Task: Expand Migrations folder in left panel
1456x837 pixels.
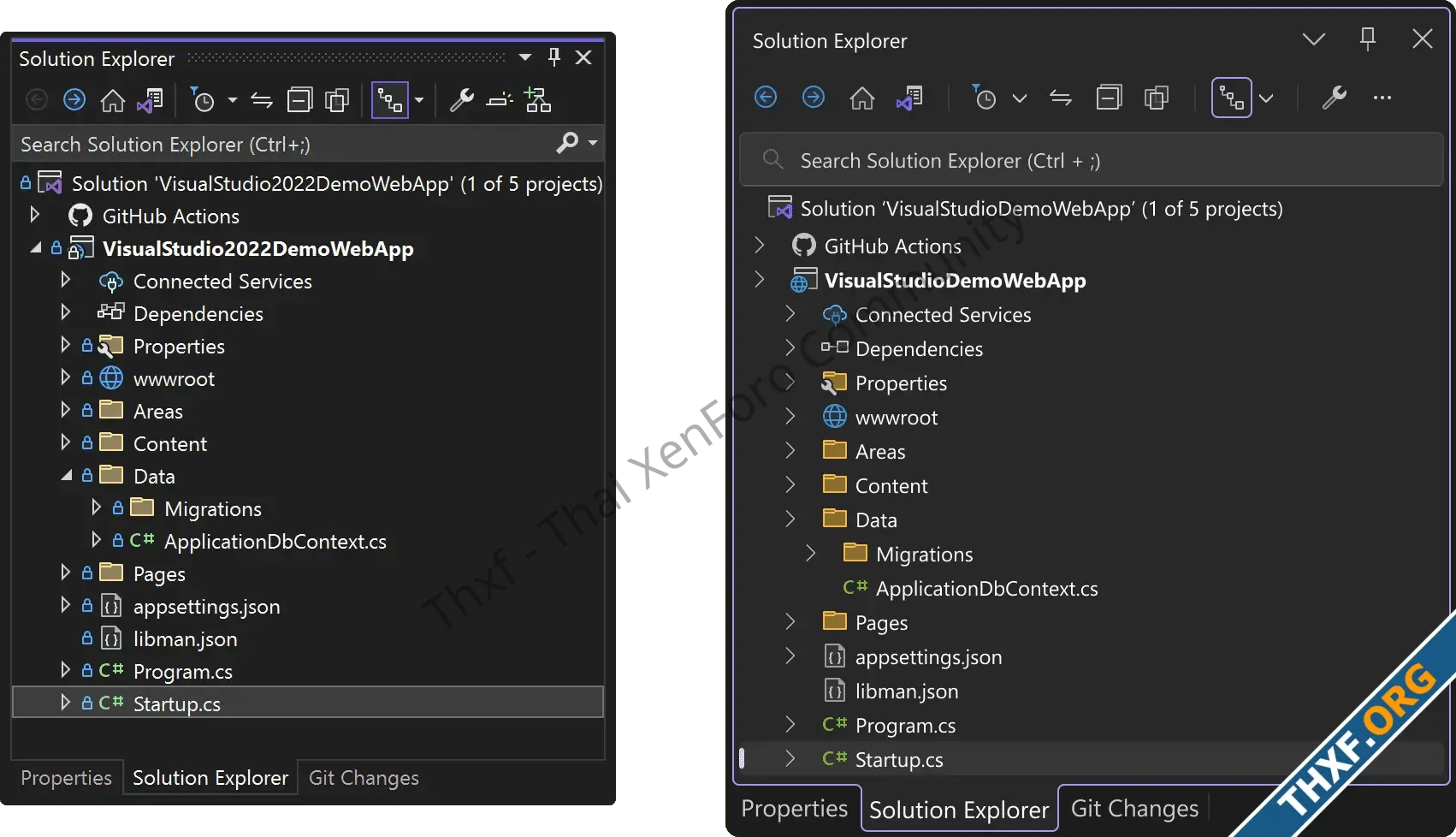Action: coord(97,507)
